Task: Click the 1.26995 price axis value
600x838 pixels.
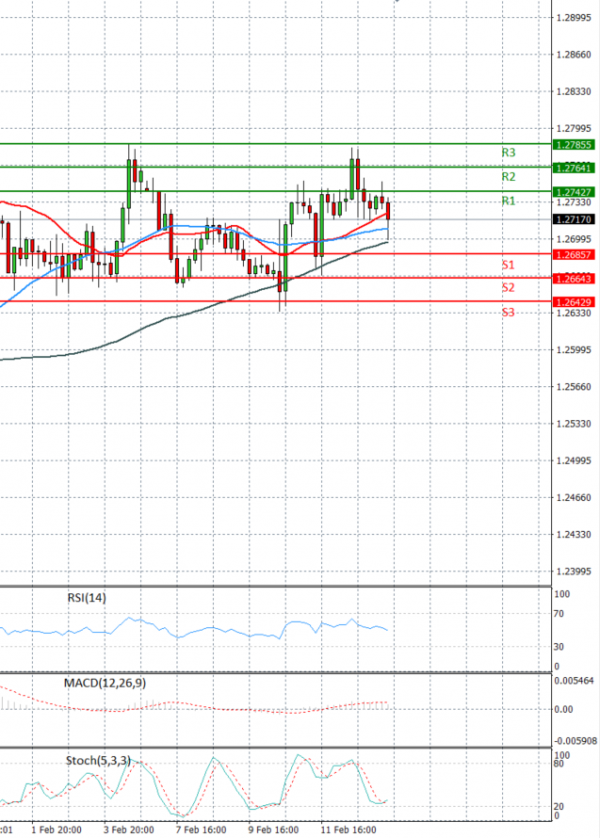Action: pyautogui.click(x=574, y=239)
